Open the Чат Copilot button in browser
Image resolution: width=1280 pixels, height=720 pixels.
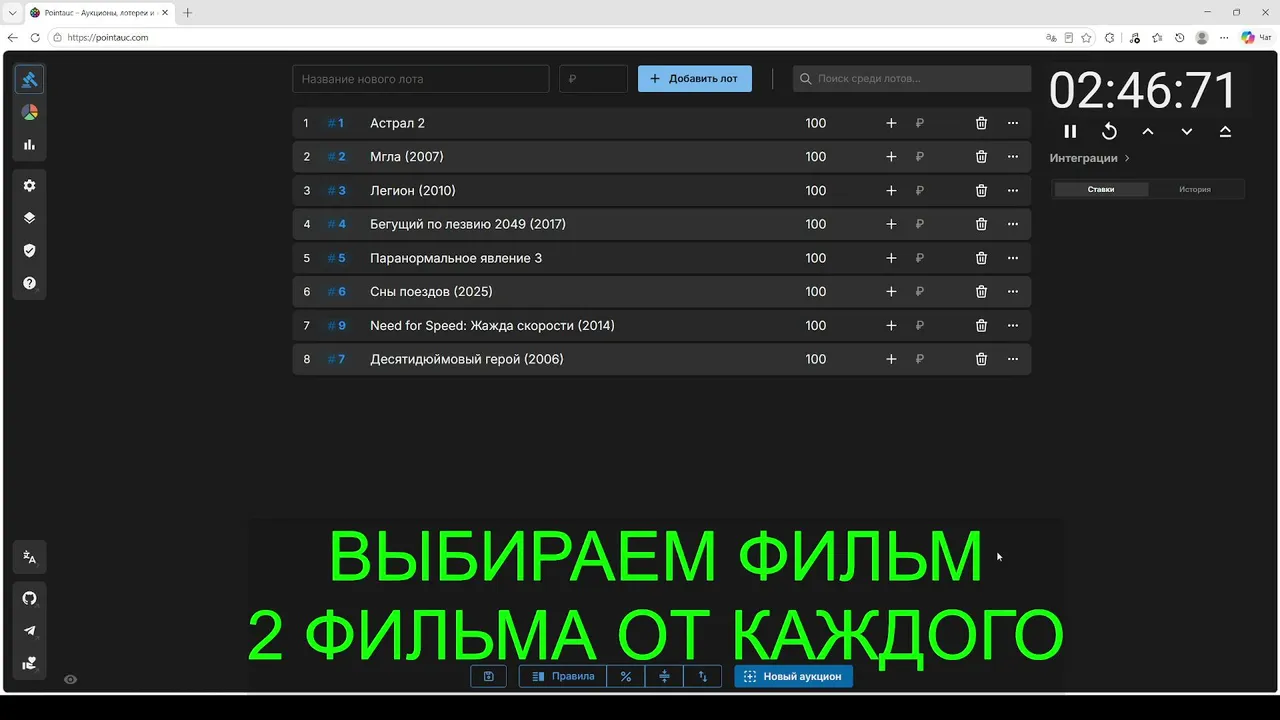(1256, 37)
